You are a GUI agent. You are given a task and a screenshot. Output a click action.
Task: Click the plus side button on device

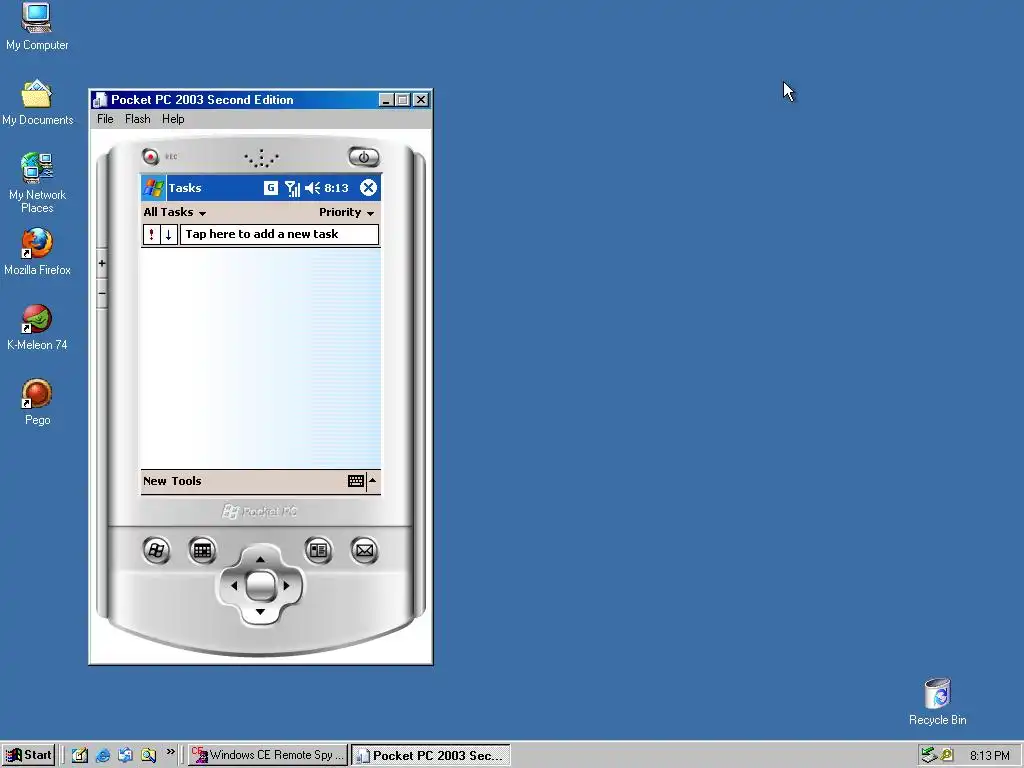click(x=102, y=264)
